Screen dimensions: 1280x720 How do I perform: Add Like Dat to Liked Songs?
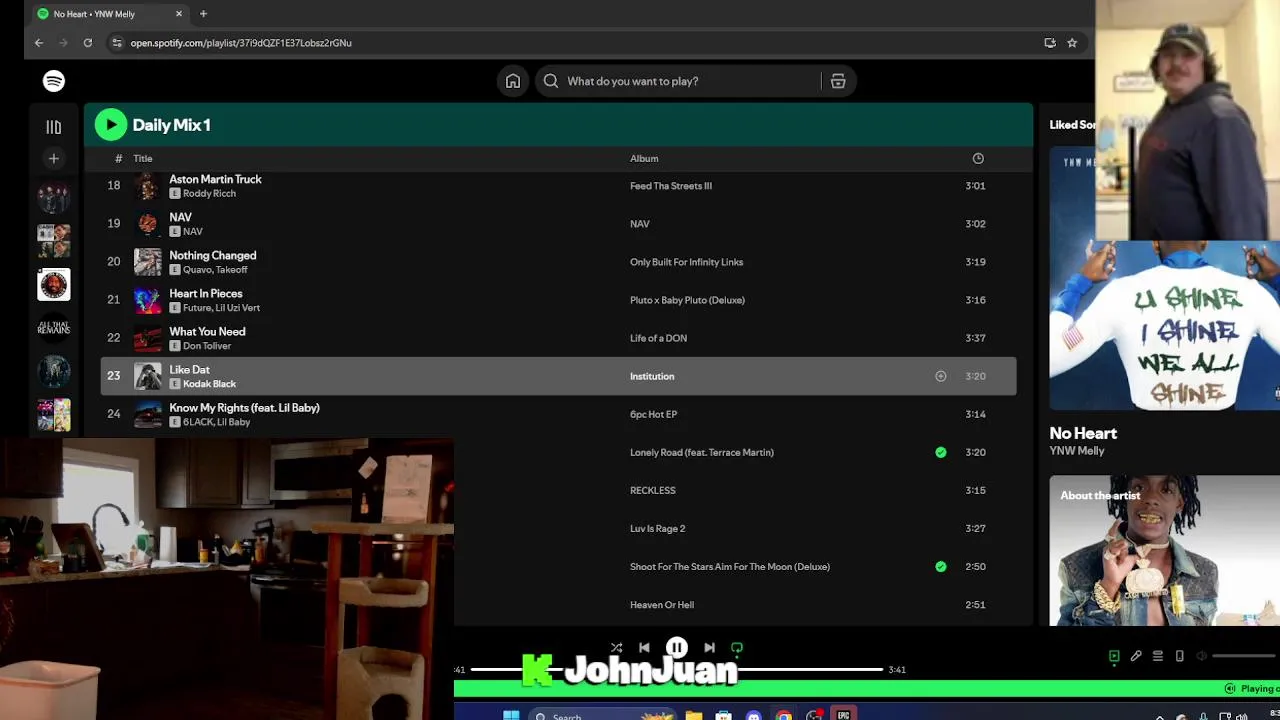940,376
